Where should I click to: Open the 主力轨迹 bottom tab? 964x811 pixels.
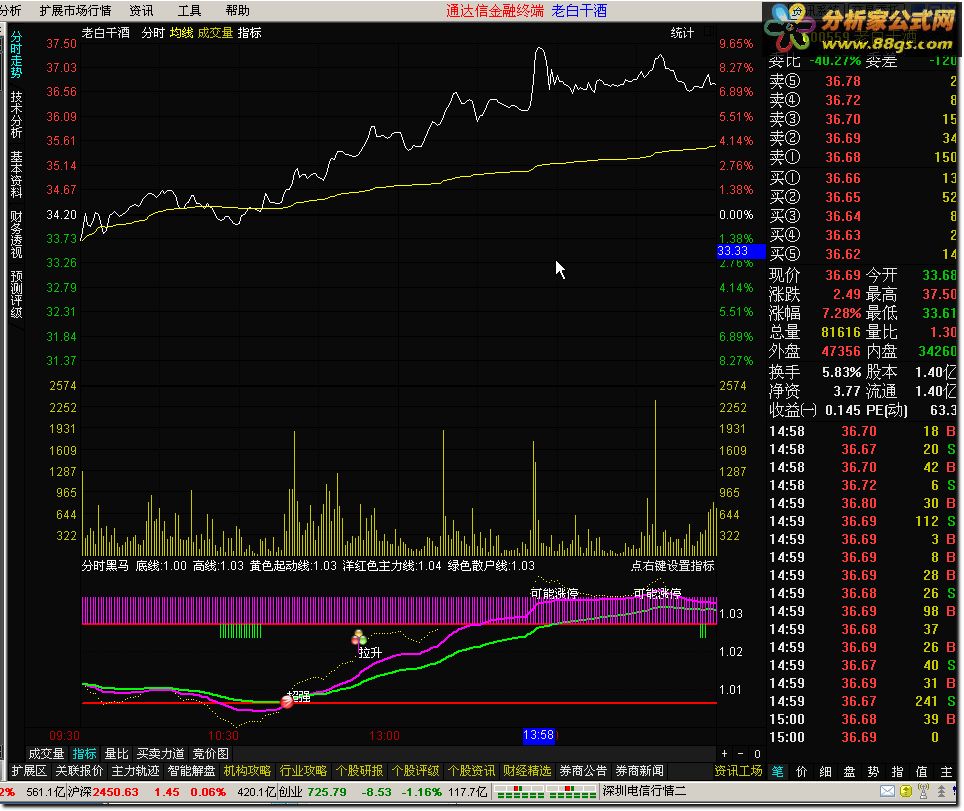[135, 771]
